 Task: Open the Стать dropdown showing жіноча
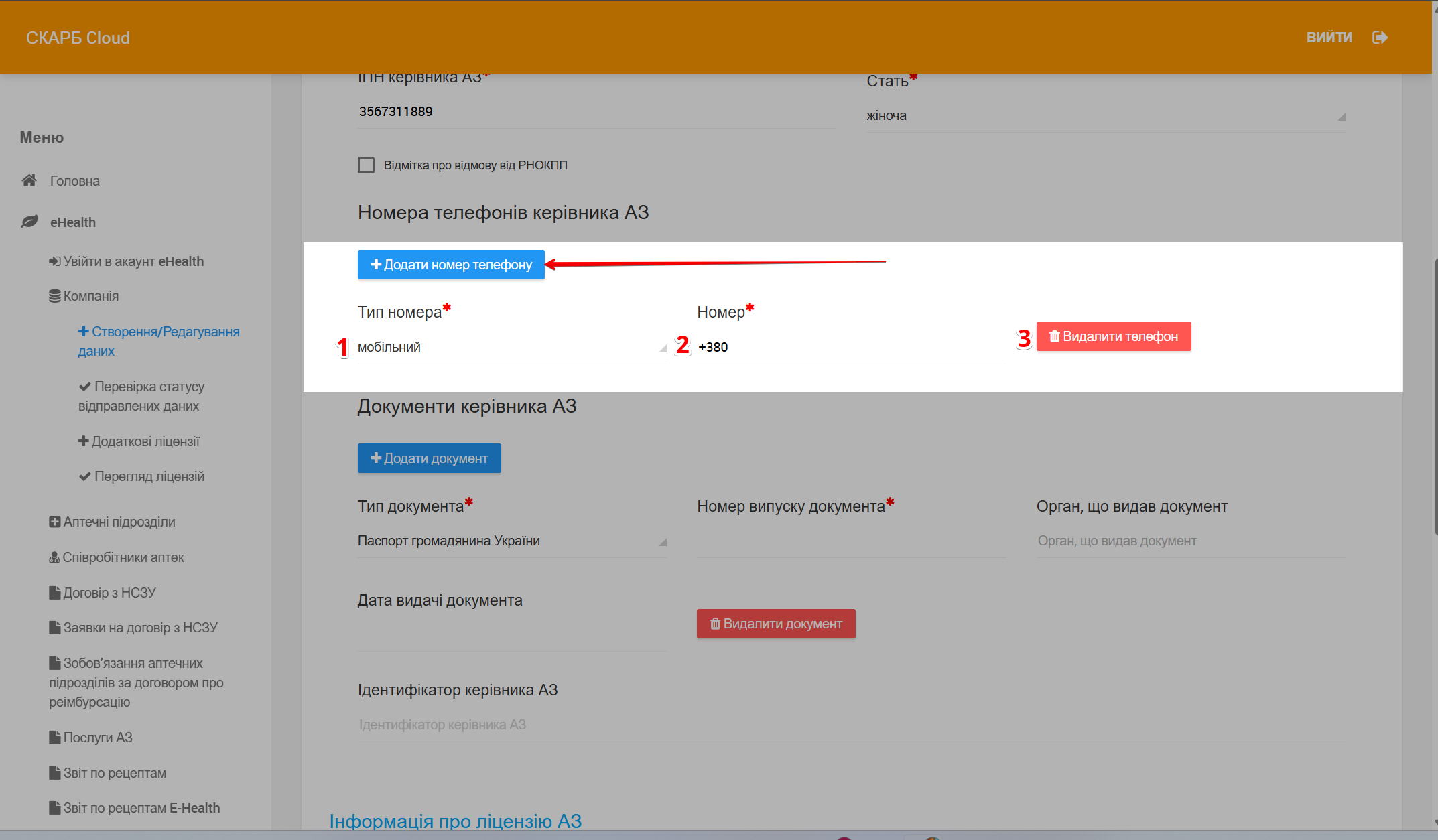pos(1104,115)
